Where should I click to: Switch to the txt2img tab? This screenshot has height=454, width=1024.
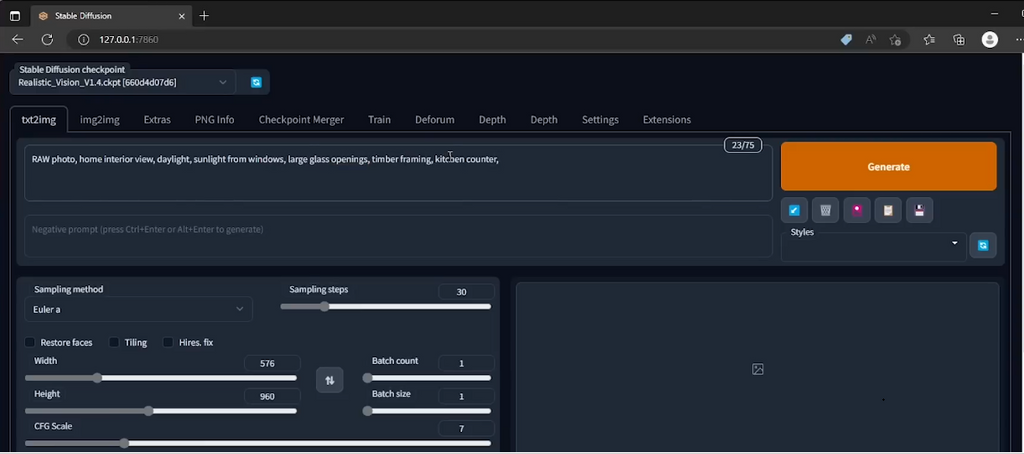(x=39, y=120)
